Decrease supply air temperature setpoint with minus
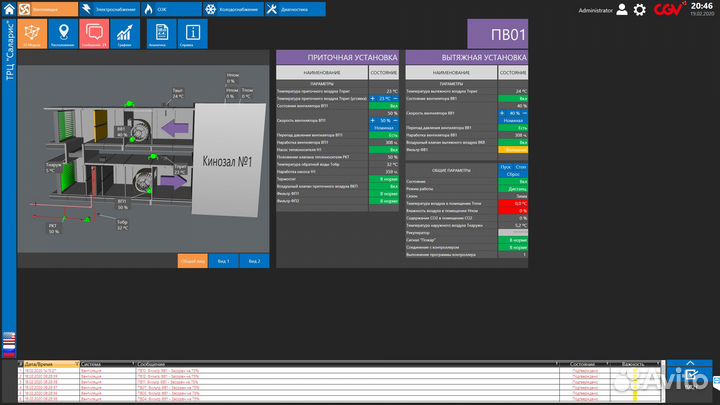The image size is (720, 405). pyautogui.click(x=395, y=98)
